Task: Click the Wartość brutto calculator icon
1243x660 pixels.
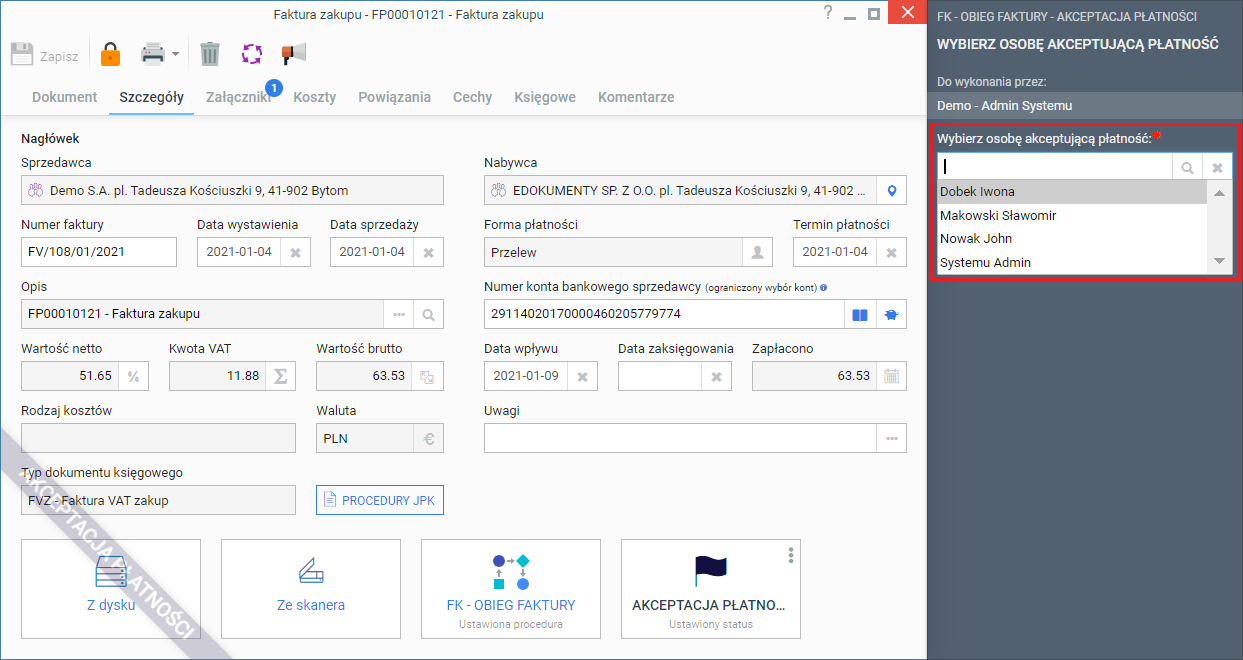Action: [428, 376]
